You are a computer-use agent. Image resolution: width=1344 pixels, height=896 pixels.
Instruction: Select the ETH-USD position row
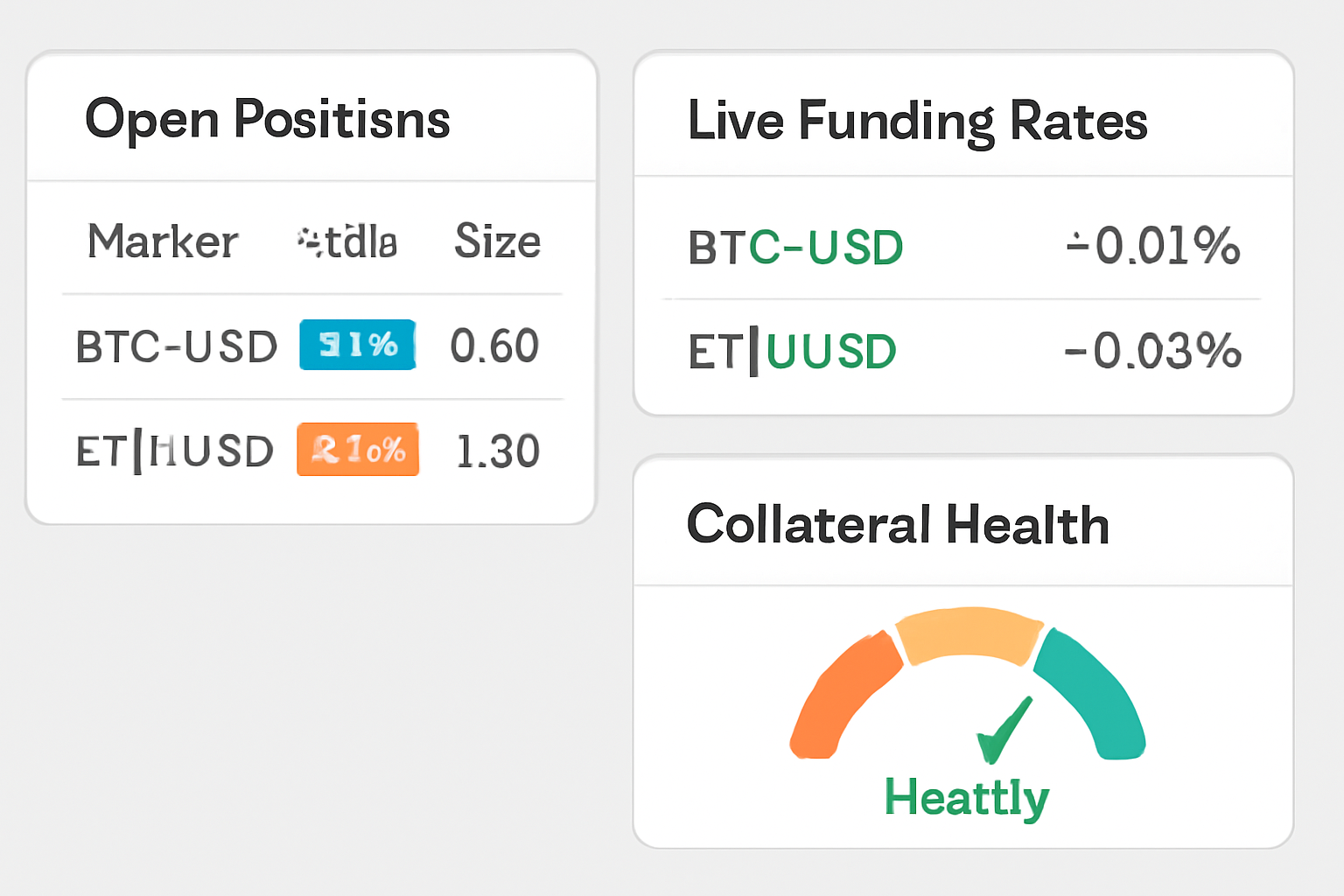tap(175, 451)
